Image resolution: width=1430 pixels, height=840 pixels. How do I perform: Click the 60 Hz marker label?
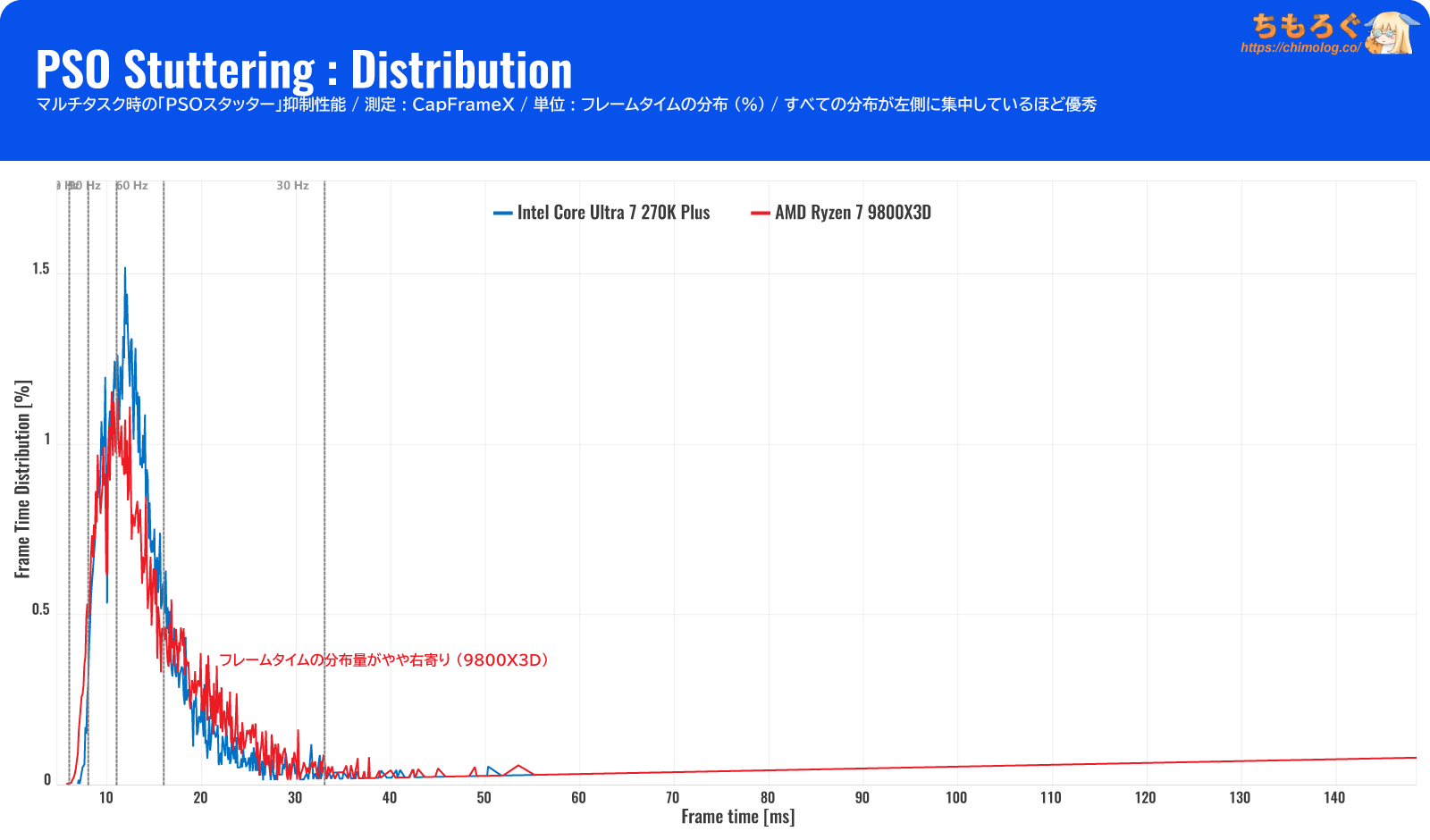132,186
